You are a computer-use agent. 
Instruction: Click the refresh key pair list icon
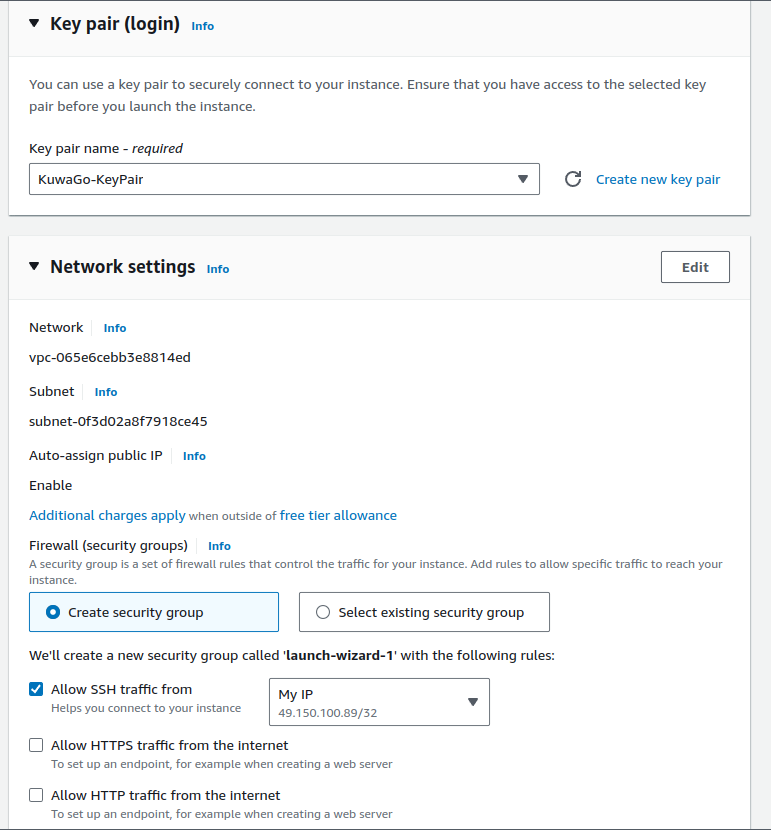coord(573,180)
